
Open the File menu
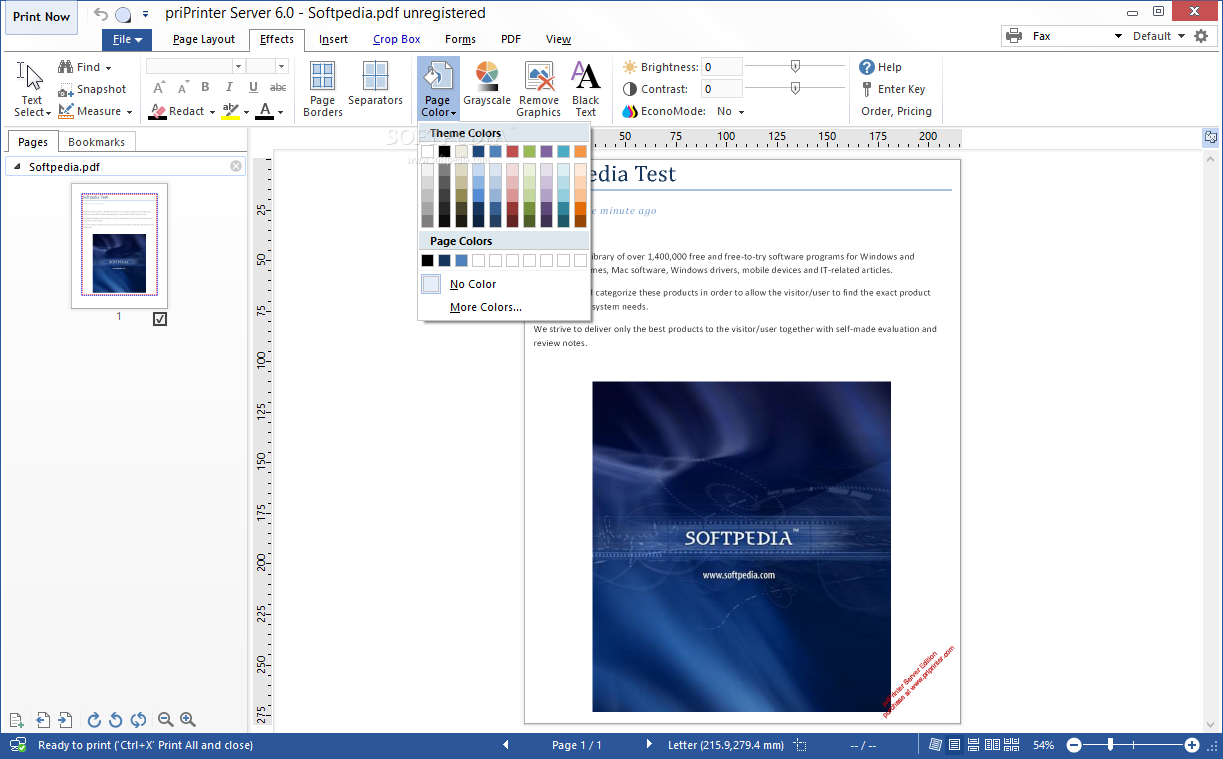click(127, 40)
